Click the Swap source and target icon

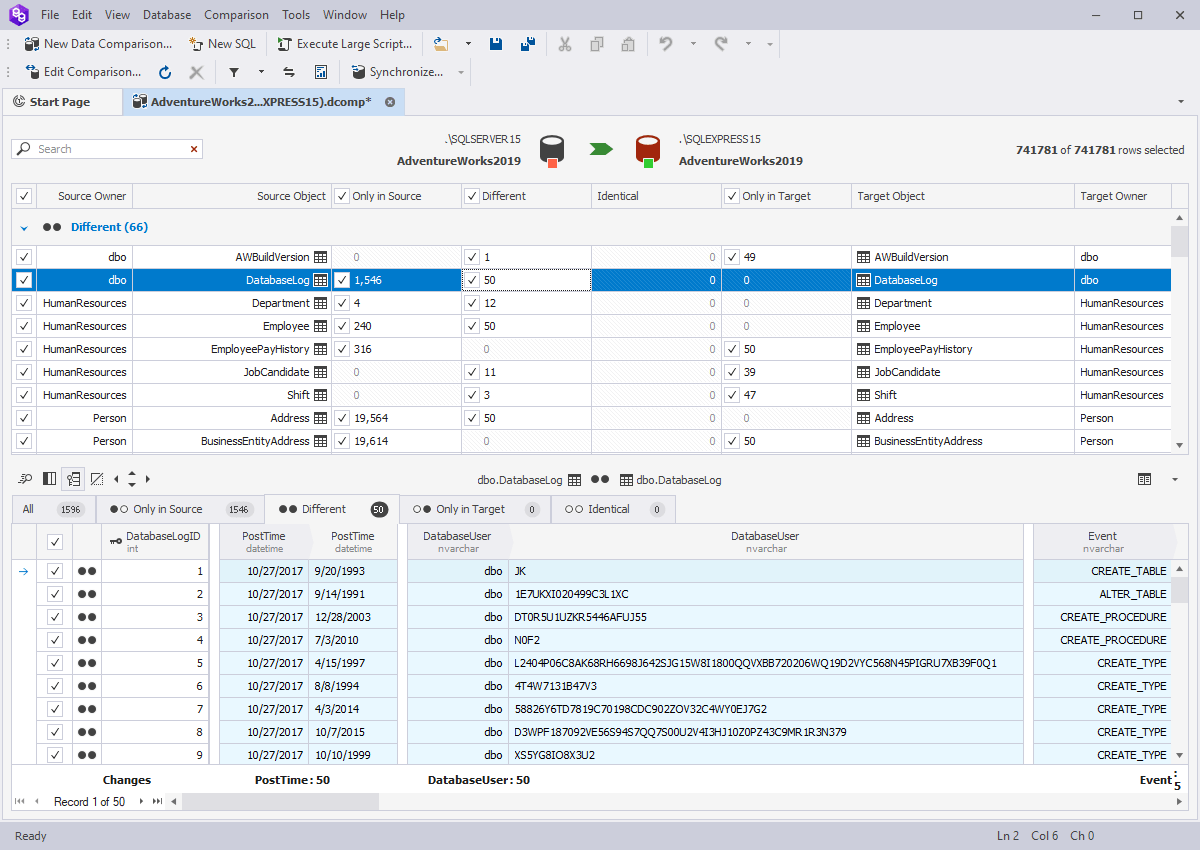tap(289, 72)
